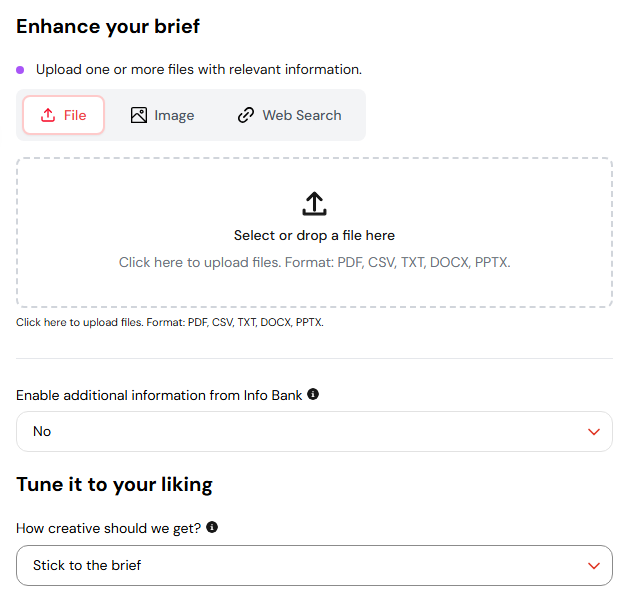
Task: Click the chain link icon beside Web Search
Action: click(246, 115)
